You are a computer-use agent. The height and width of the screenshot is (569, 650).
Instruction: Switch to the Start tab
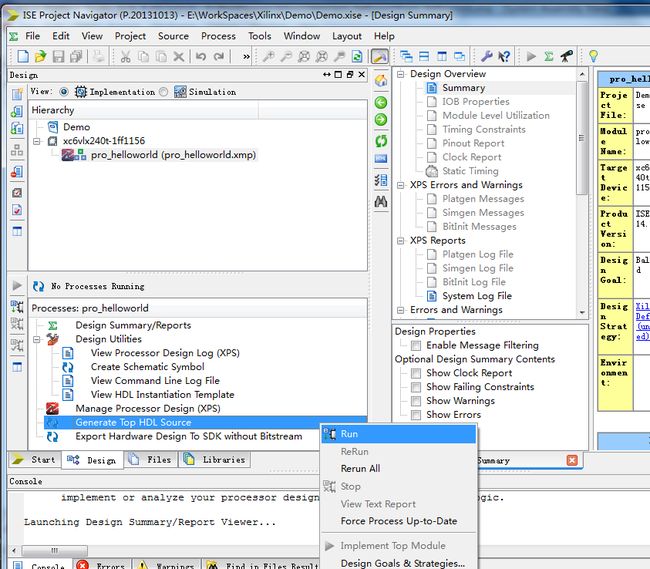[34, 460]
